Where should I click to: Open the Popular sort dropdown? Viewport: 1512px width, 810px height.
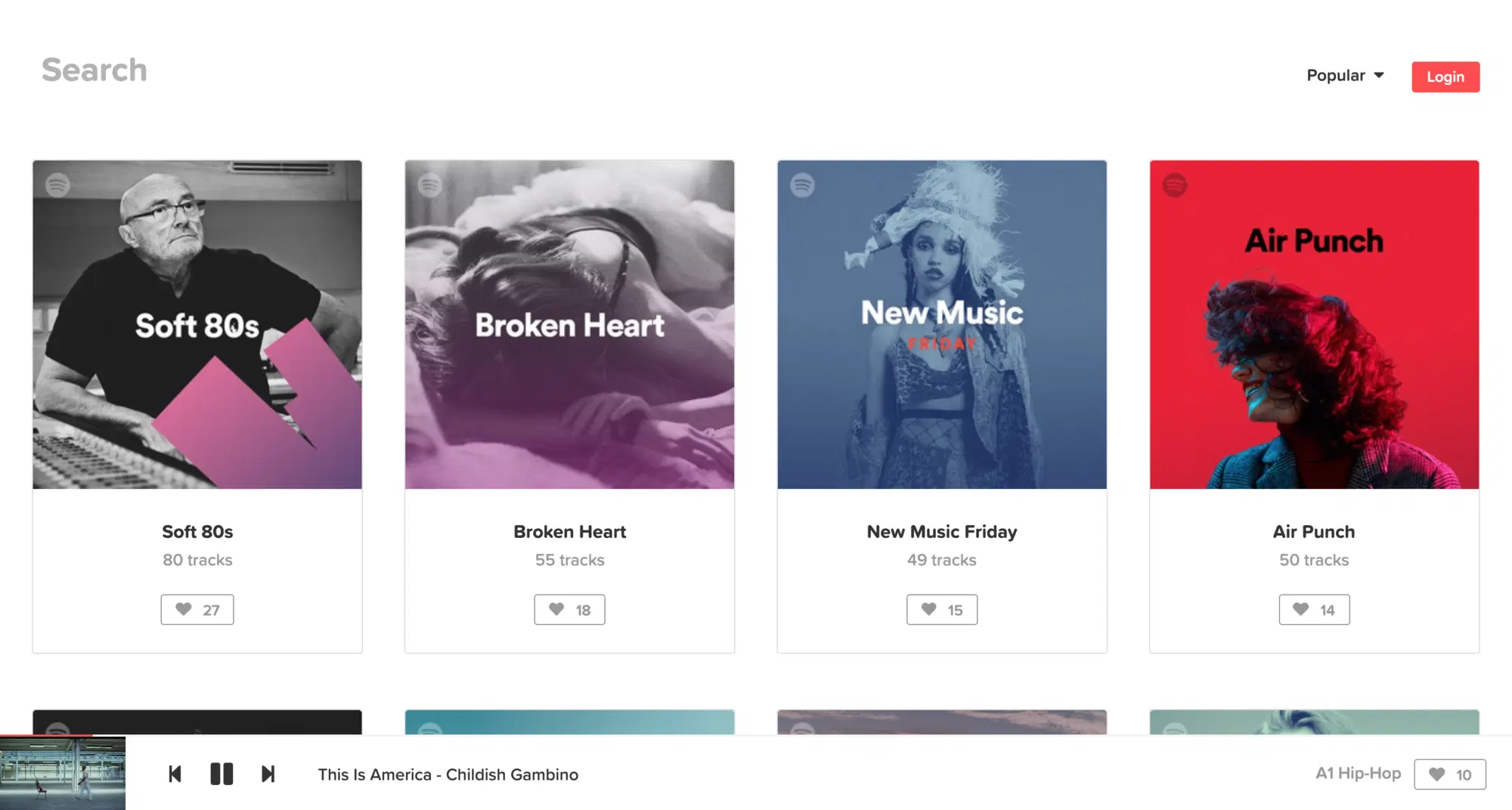click(x=1344, y=76)
